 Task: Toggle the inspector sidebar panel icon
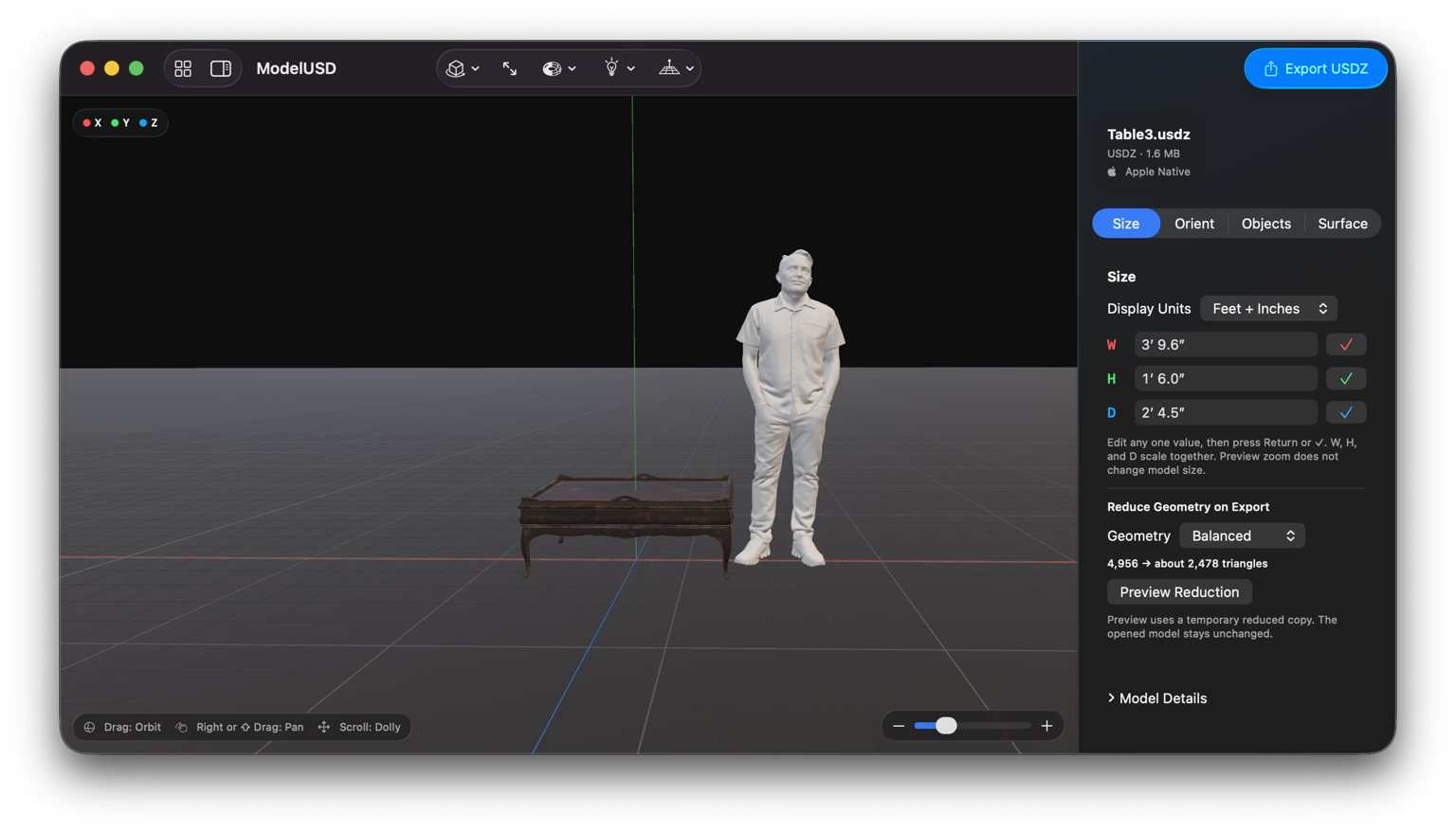pyautogui.click(x=221, y=68)
